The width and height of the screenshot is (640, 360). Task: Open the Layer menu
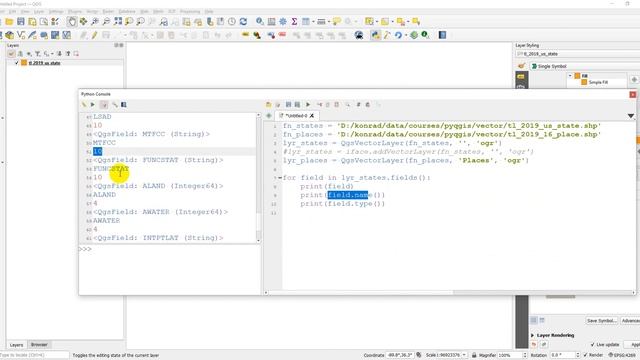point(39,11)
